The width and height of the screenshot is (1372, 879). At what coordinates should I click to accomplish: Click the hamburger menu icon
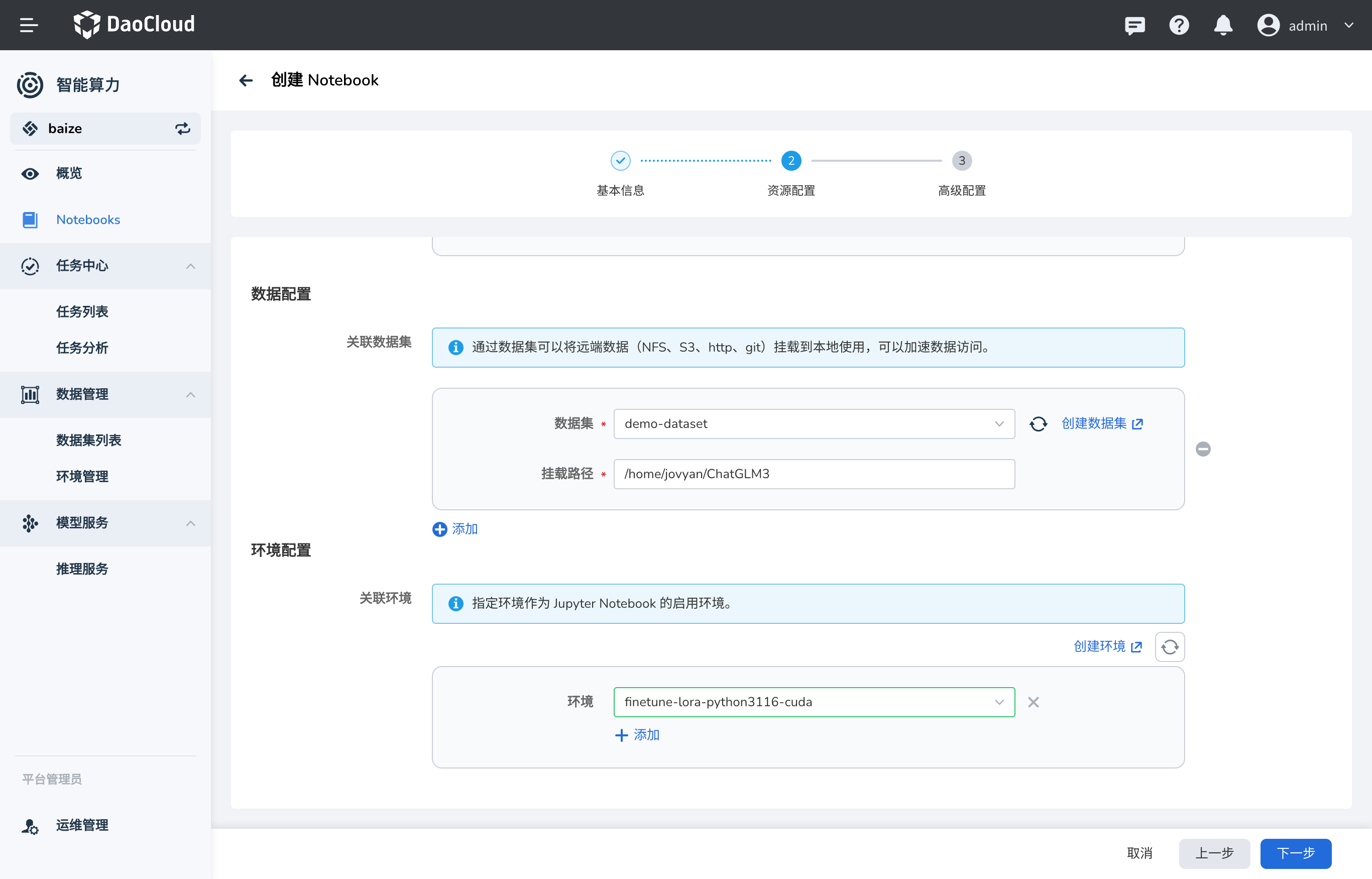[x=29, y=25]
